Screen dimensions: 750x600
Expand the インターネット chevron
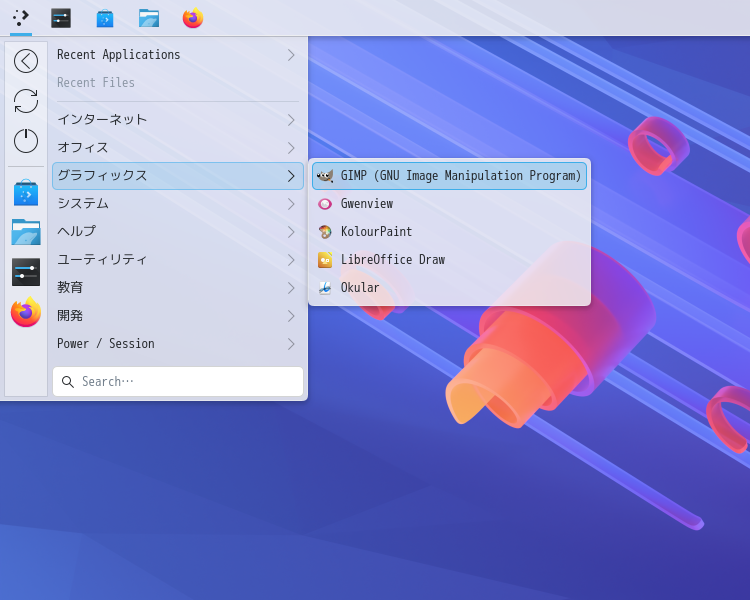click(291, 120)
